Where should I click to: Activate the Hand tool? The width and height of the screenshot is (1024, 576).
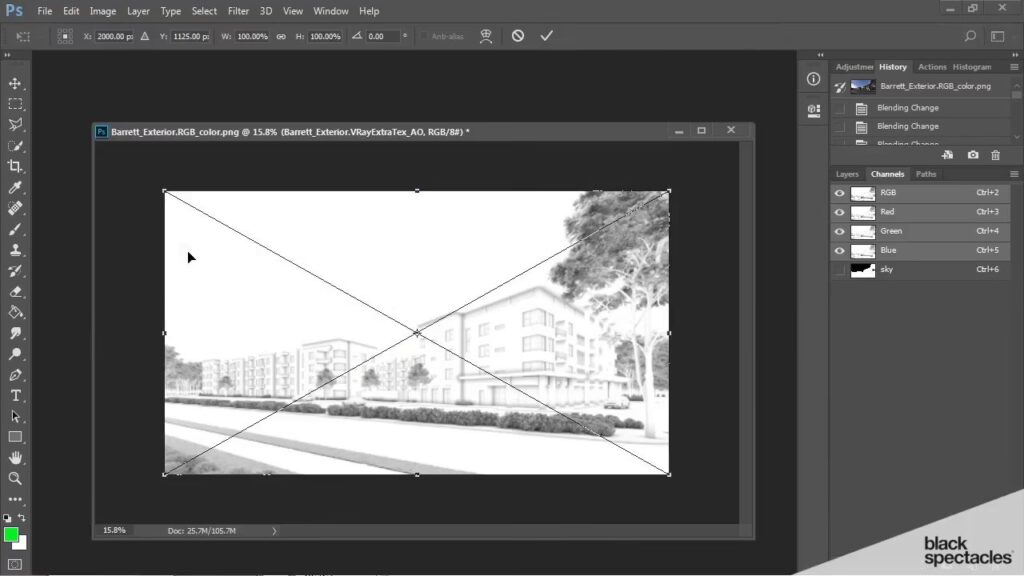coord(15,458)
